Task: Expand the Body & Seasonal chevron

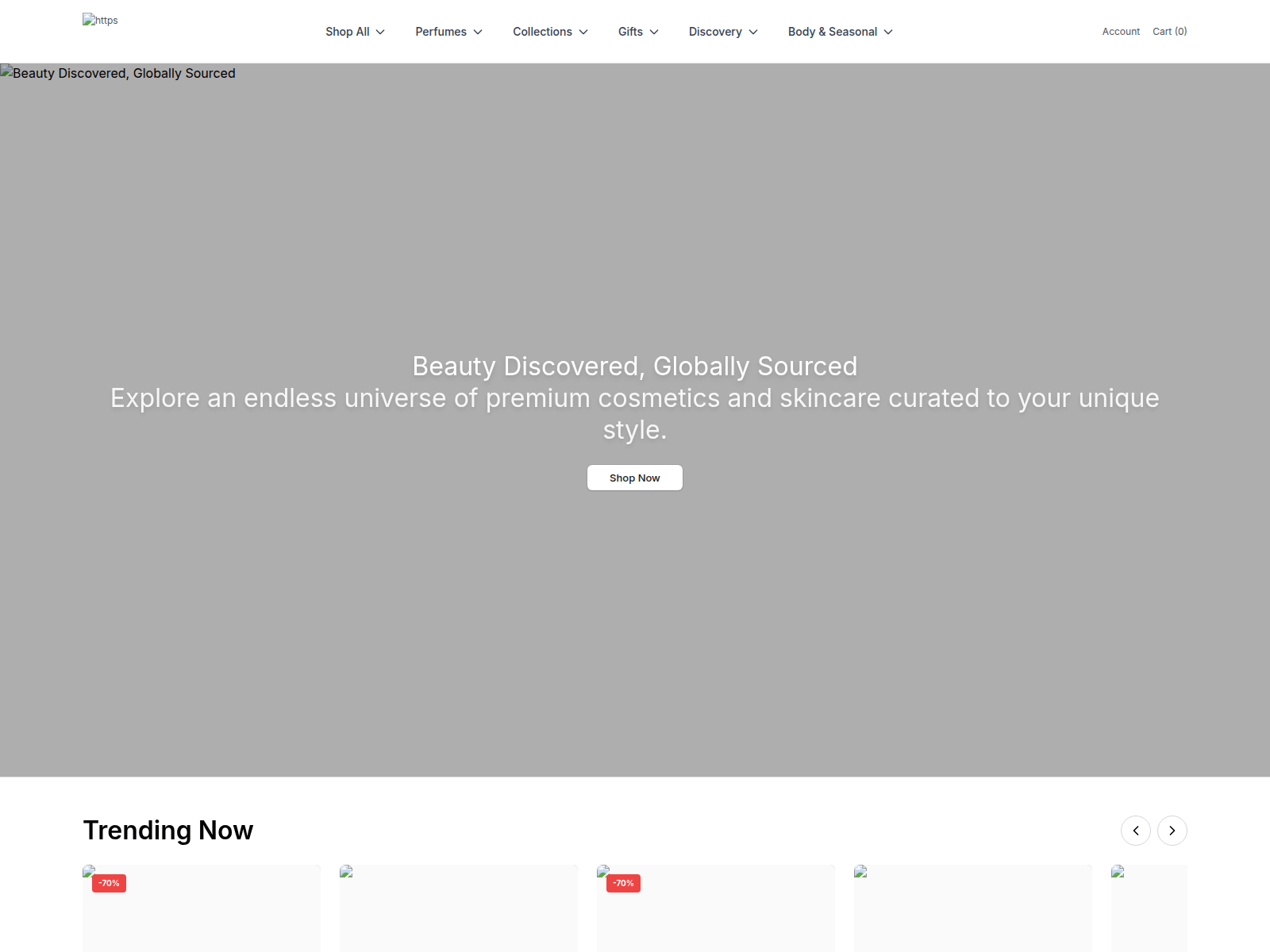Action: [888, 32]
